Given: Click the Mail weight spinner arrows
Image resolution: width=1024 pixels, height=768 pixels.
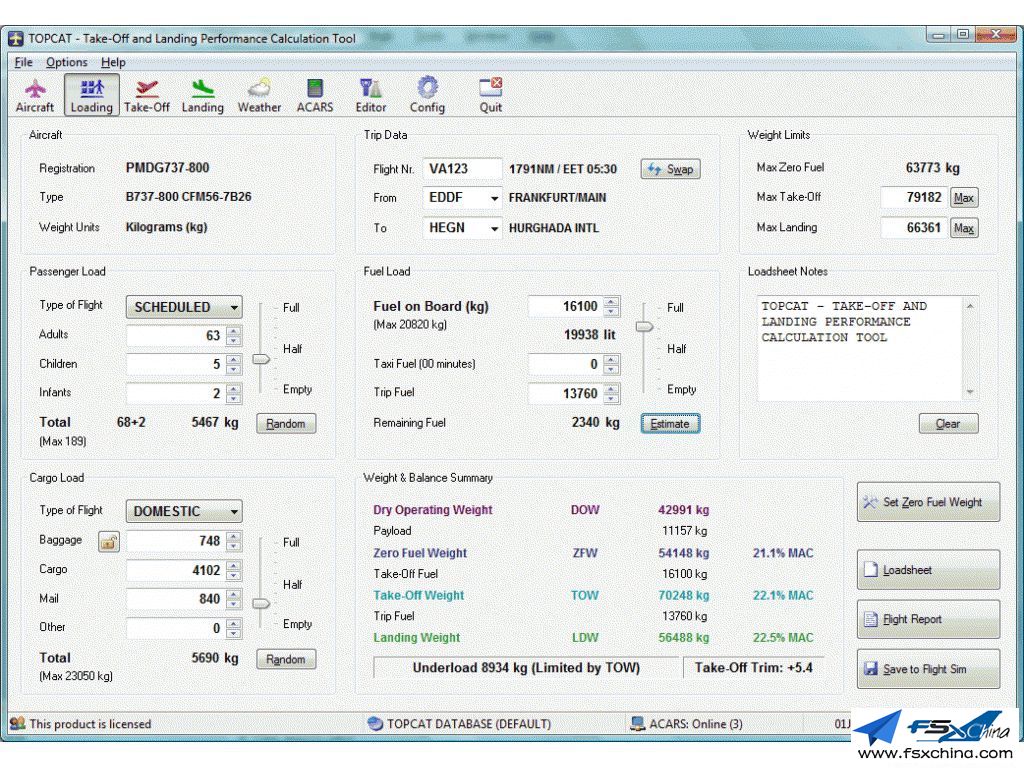Looking at the screenshot, I should pyautogui.click(x=234, y=599).
